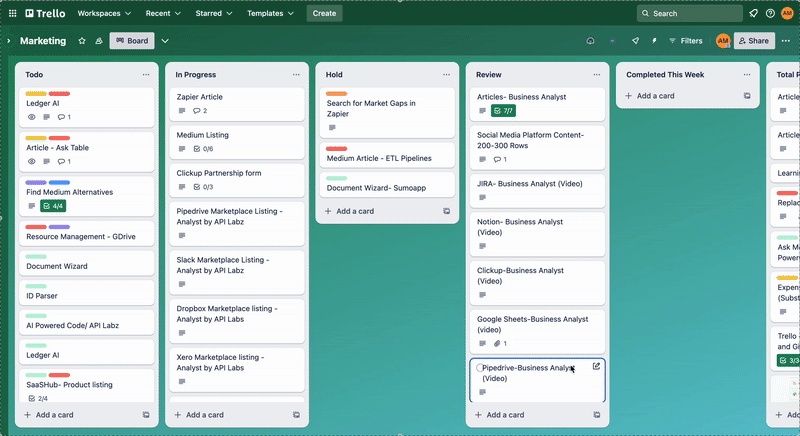Mark Pipedrive-Business Analyst card complete circle
Screen dimensions: 800x436
tap(480, 368)
